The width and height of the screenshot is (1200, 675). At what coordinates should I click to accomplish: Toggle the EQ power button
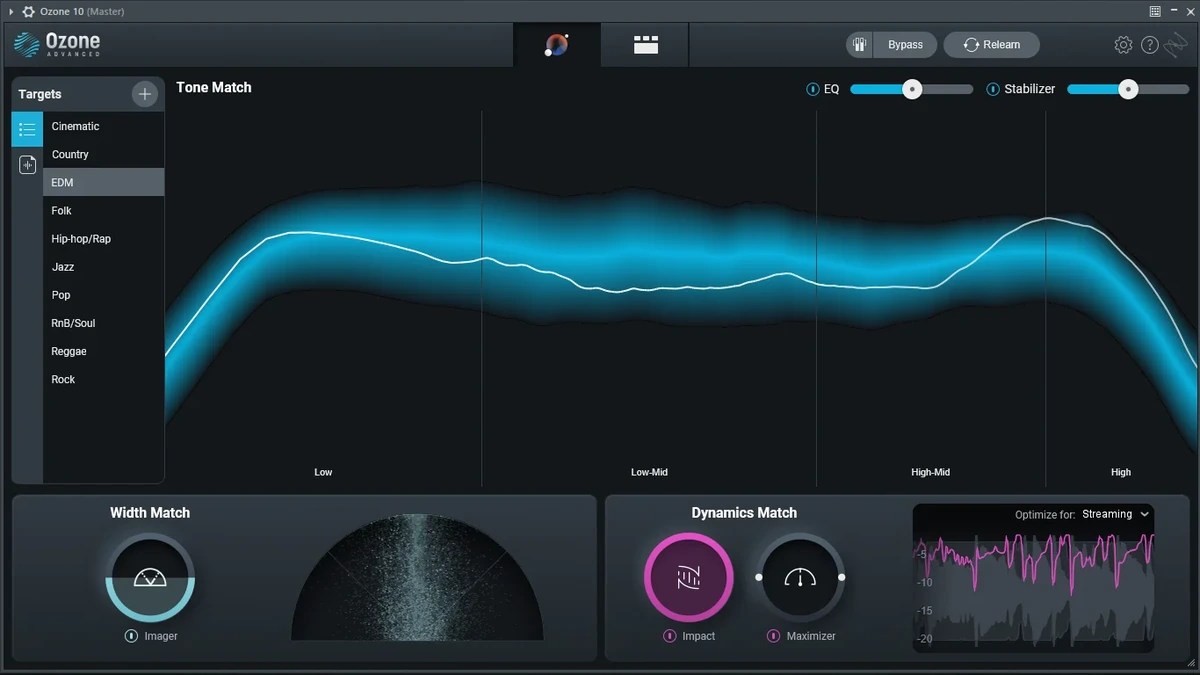pos(812,89)
